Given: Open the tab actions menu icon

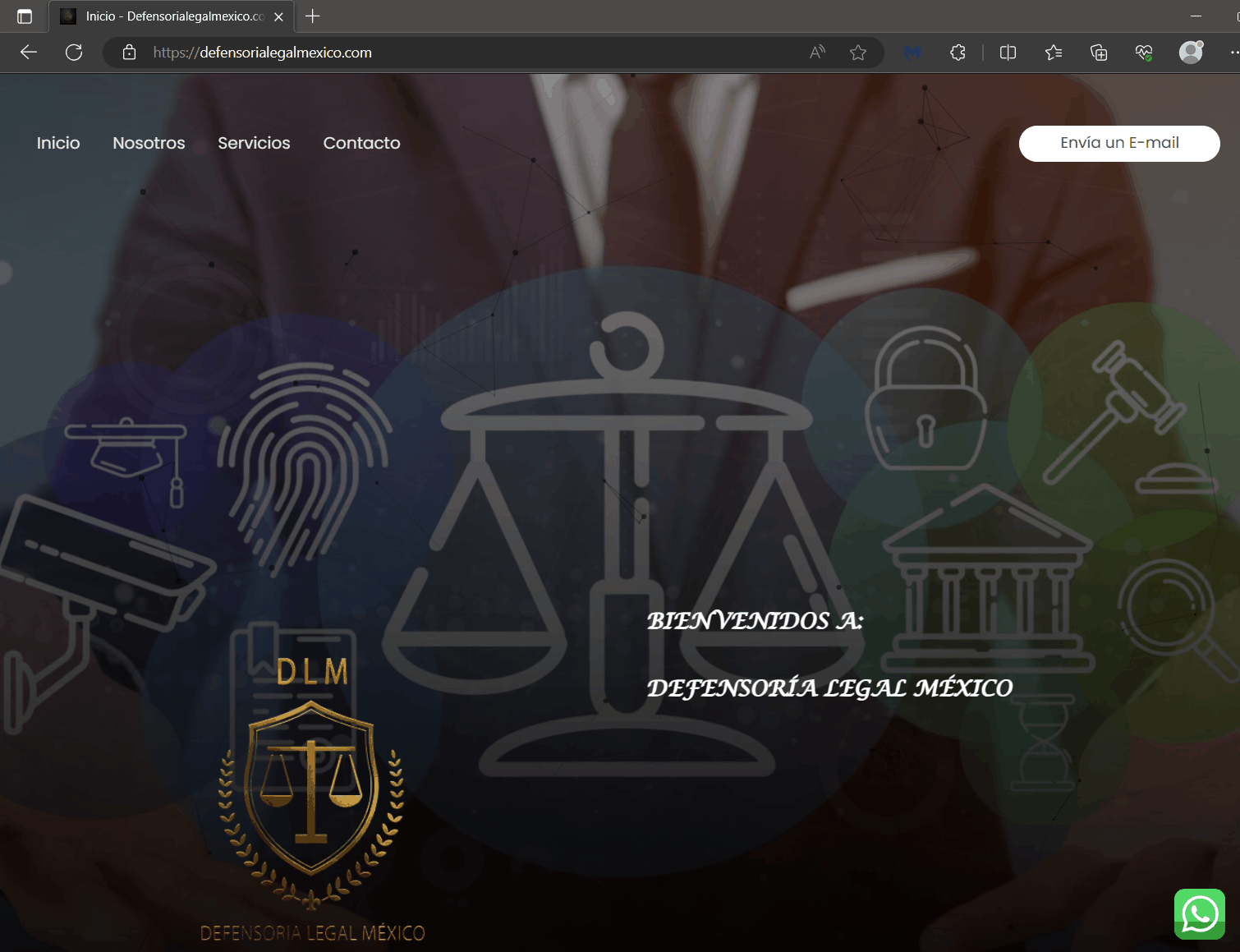Looking at the screenshot, I should click(25, 16).
